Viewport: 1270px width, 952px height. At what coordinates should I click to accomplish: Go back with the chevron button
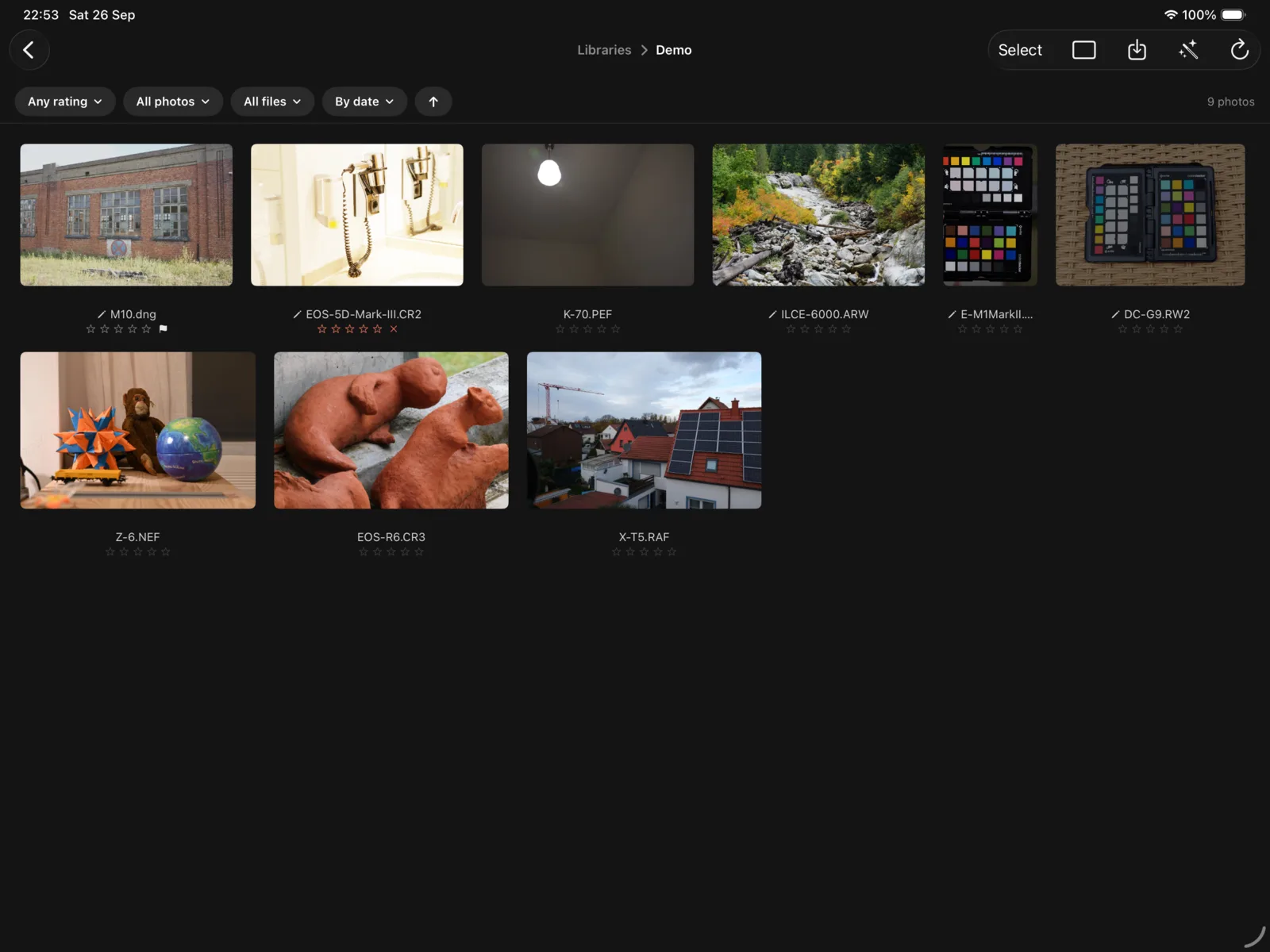tap(29, 50)
